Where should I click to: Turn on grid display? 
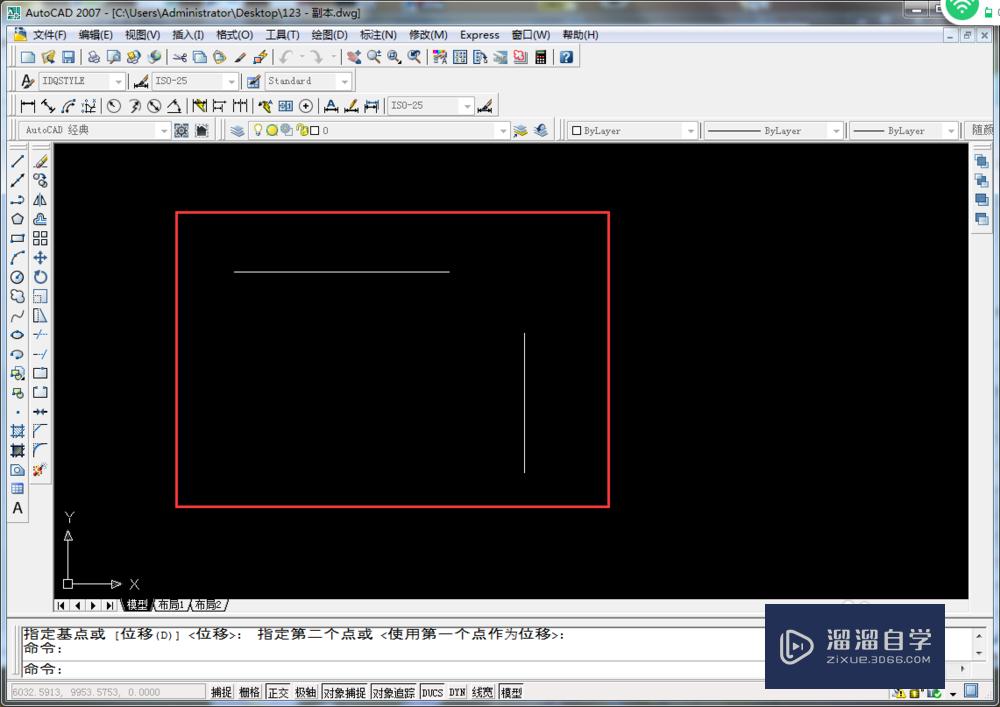tap(248, 691)
